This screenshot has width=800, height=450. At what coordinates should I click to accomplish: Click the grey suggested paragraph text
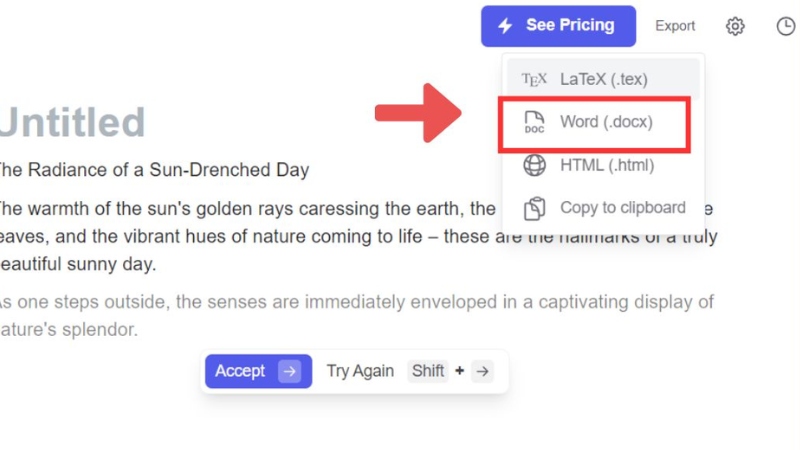pyautogui.click(x=357, y=315)
